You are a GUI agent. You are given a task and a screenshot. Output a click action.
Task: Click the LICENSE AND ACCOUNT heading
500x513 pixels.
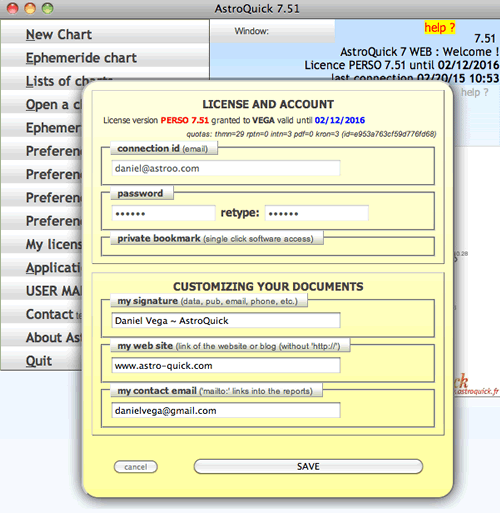(268, 104)
